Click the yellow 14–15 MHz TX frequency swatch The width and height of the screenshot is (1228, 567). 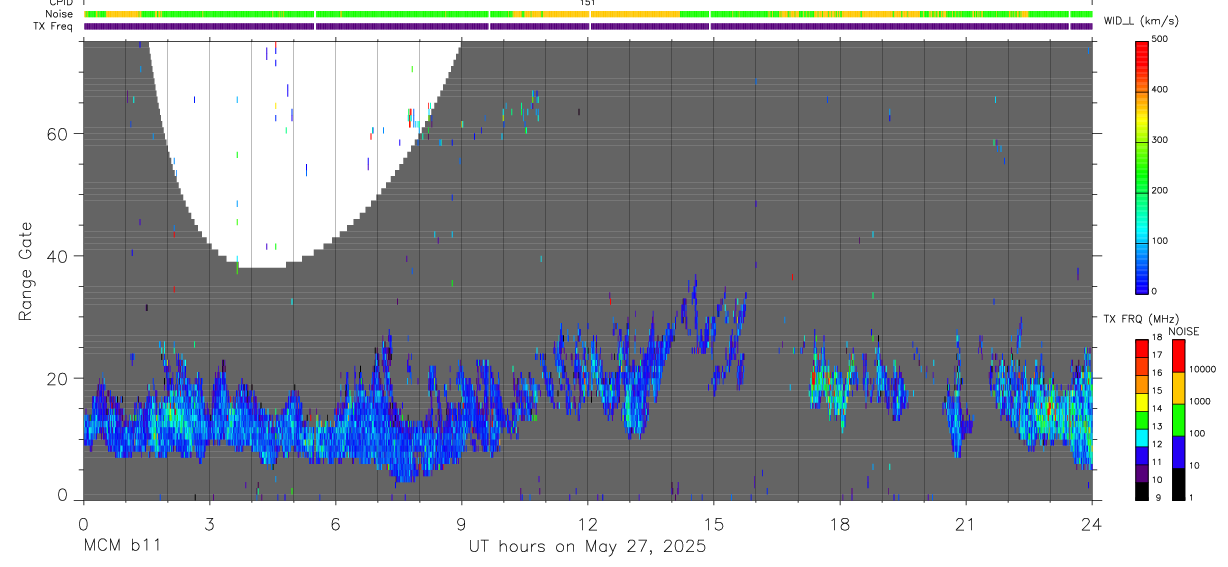(1143, 402)
